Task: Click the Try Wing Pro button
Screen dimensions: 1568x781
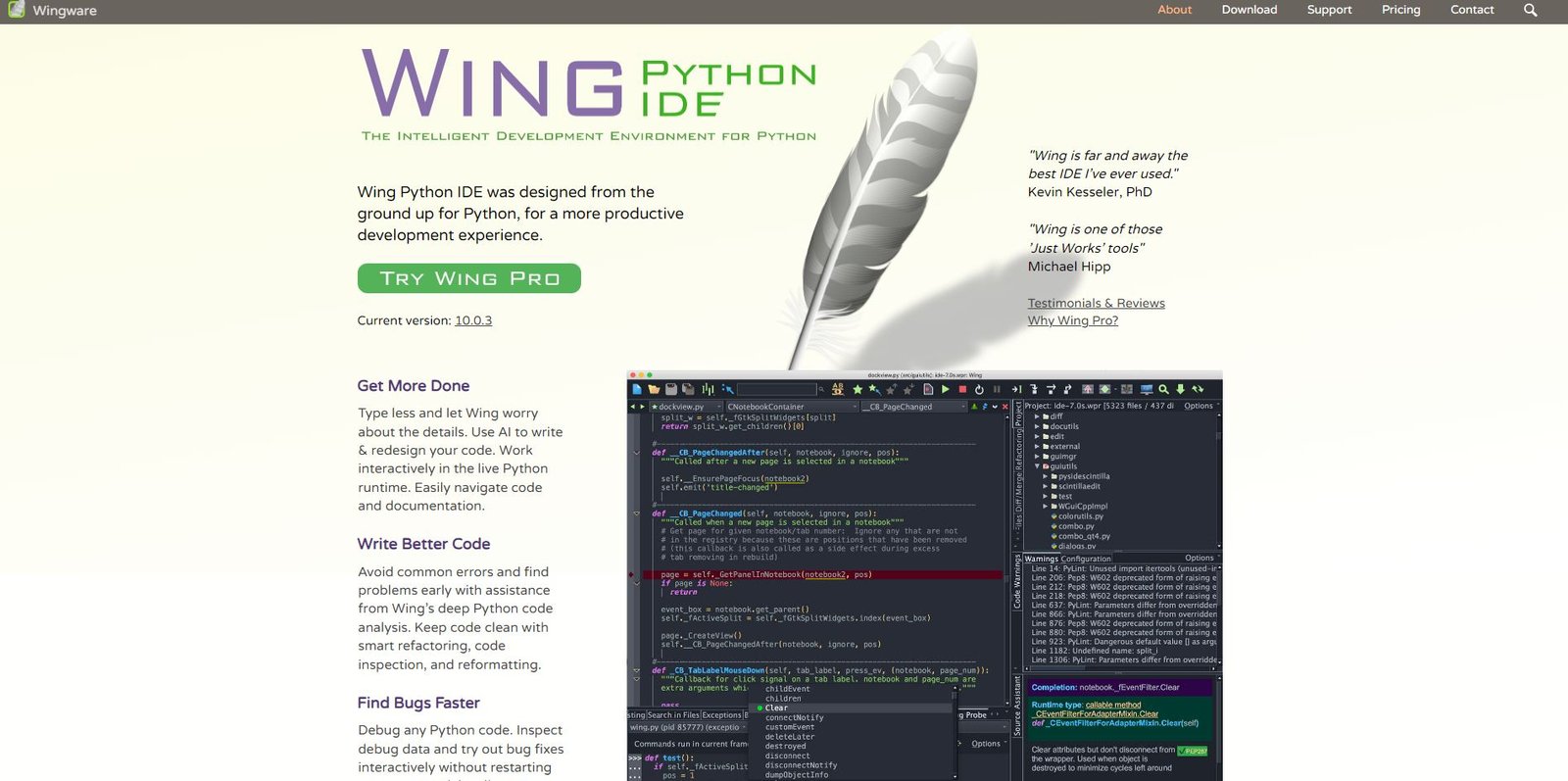Action: (x=468, y=278)
